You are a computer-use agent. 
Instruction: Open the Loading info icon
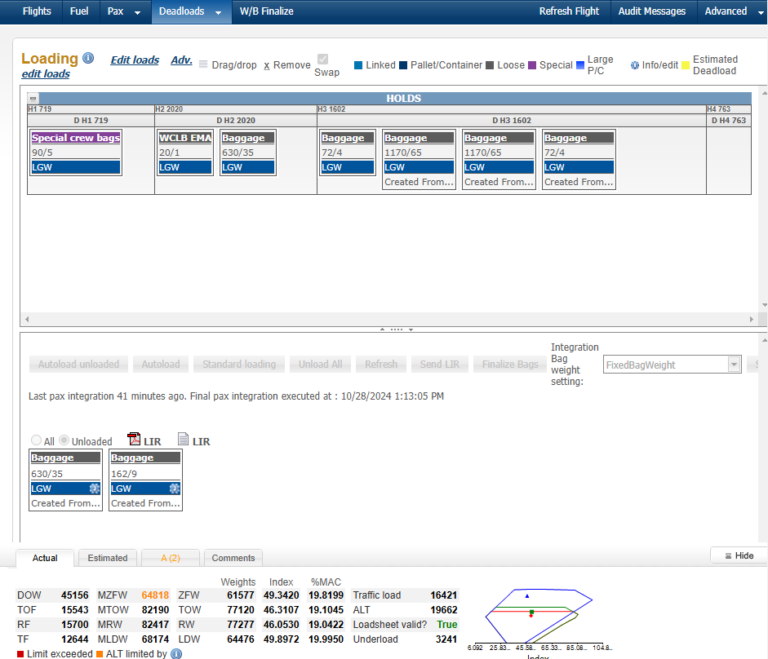88,58
